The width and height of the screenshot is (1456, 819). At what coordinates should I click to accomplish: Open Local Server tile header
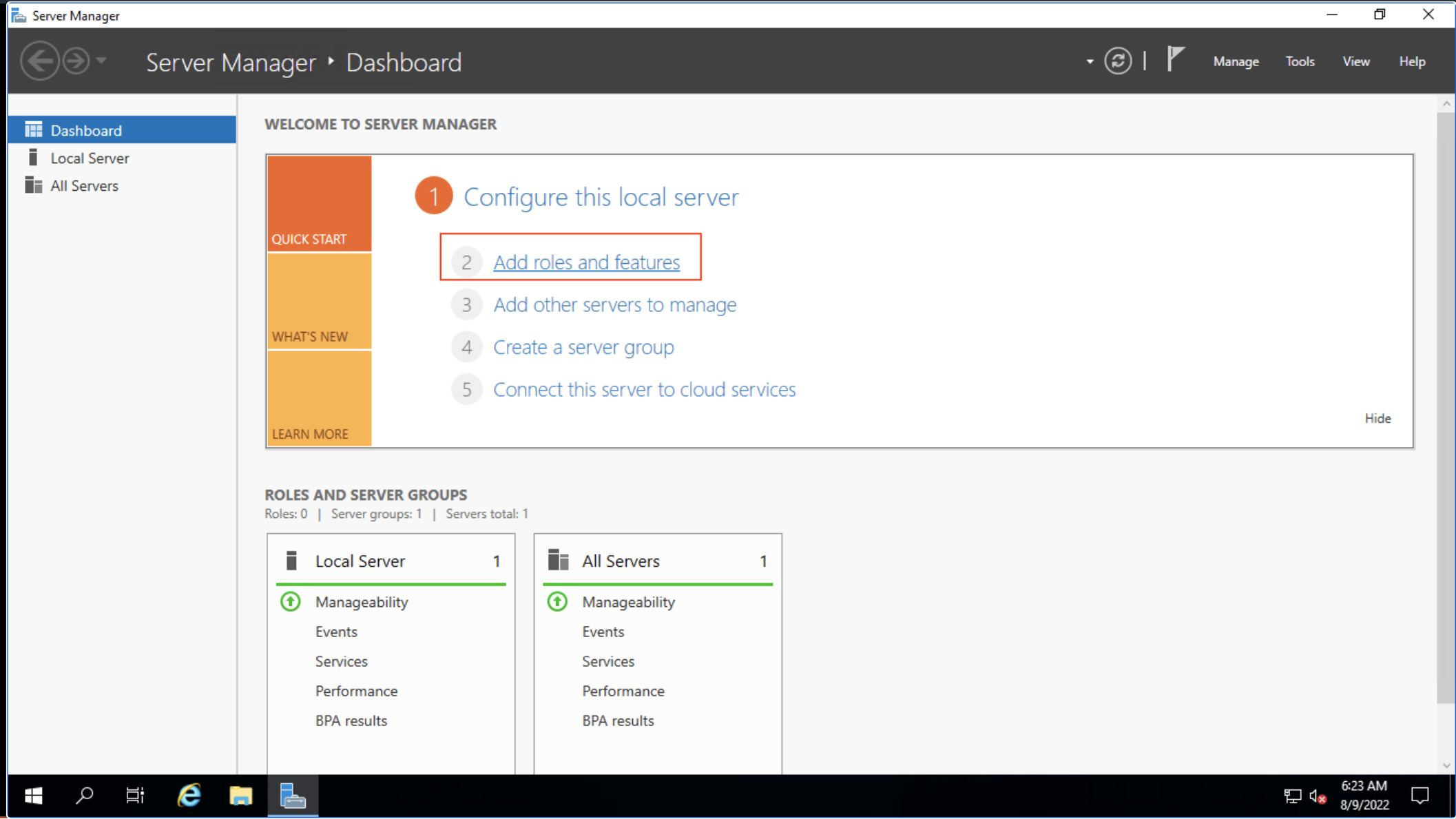click(x=391, y=561)
